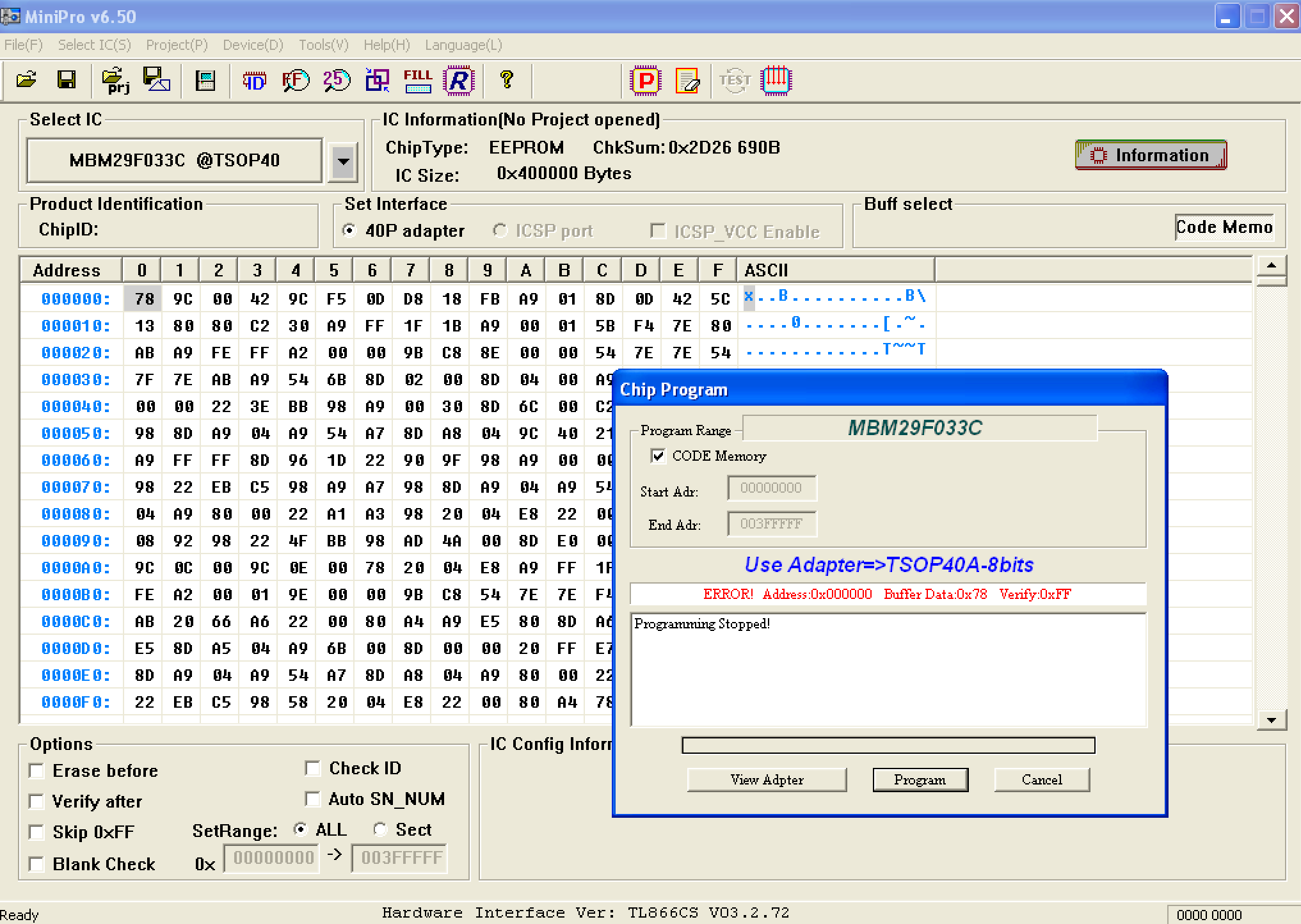Enable the Auto SN_NUM checkbox
Screen dimensions: 1301x924
[x=312, y=799]
